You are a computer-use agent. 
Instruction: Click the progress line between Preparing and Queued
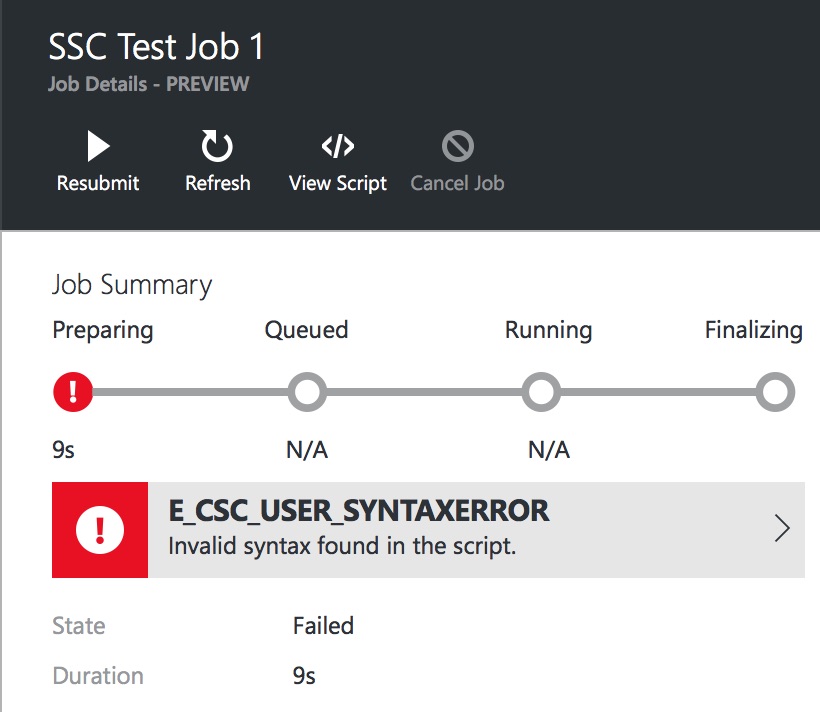190,392
